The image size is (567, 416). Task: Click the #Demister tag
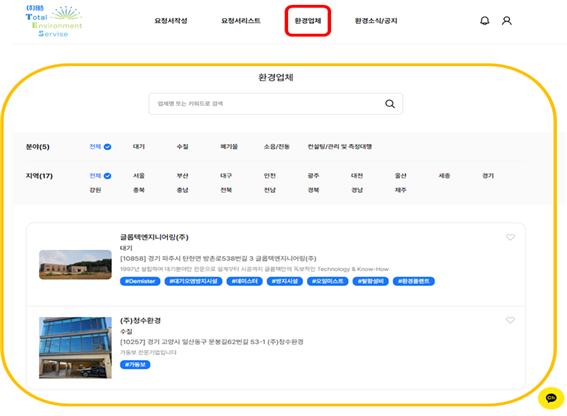(140, 281)
